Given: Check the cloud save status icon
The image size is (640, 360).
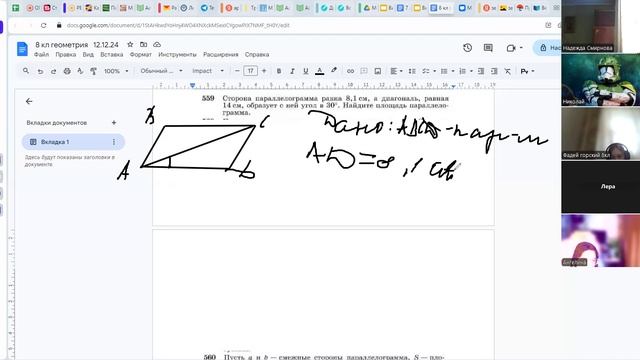Looking at the screenshot, I should (x=157, y=44).
